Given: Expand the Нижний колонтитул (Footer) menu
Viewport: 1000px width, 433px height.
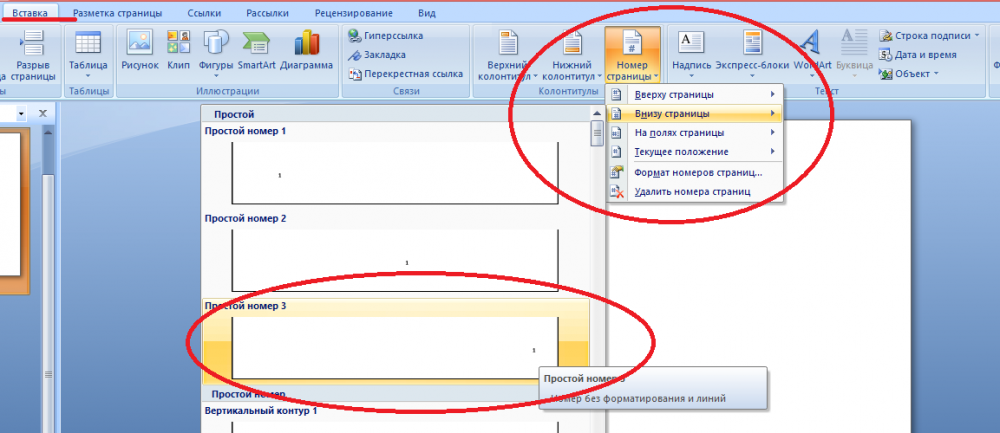Looking at the screenshot, I should pos(569,55).
